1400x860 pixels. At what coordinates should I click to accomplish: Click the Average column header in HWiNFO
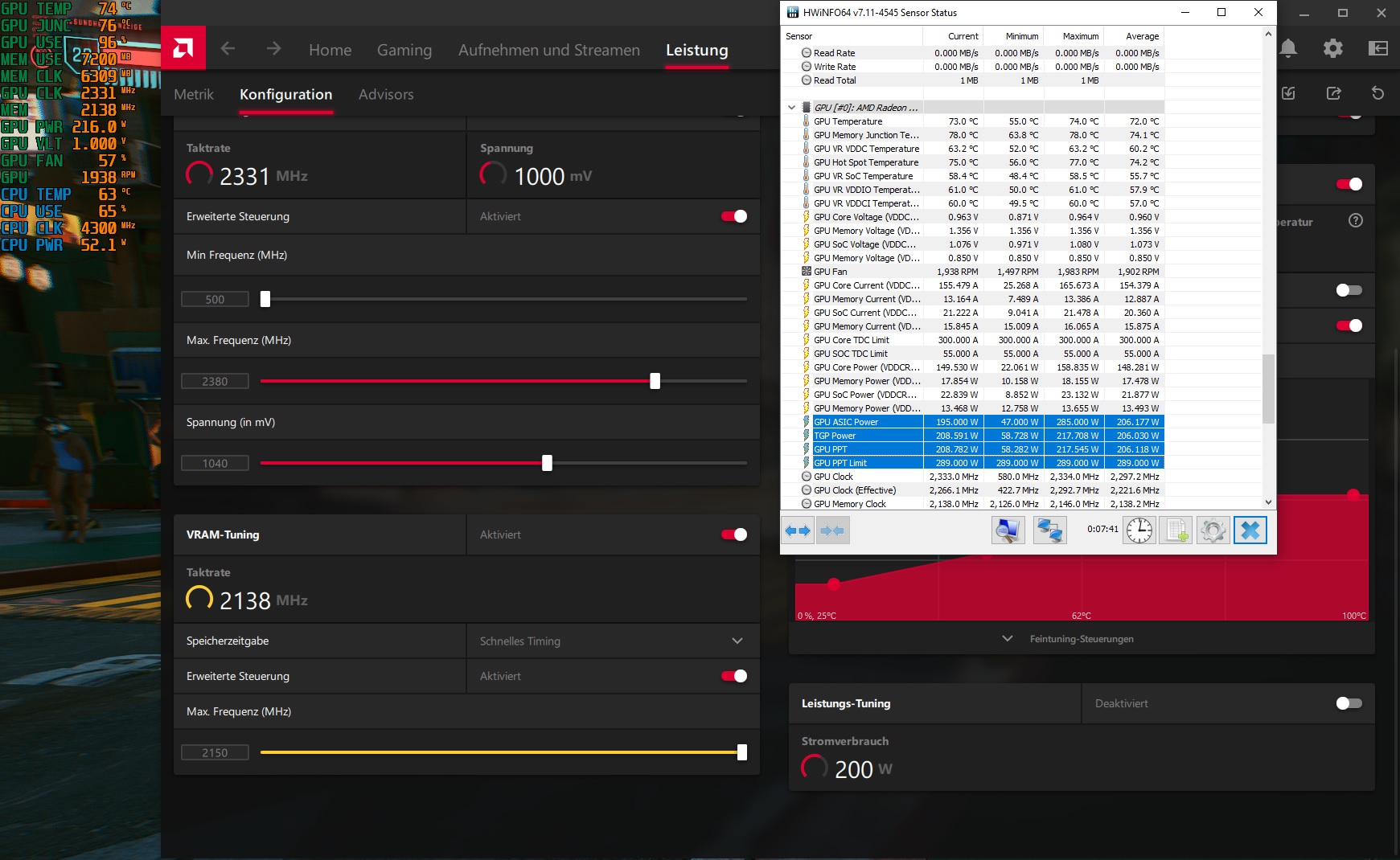click(x=1134, y=36)
